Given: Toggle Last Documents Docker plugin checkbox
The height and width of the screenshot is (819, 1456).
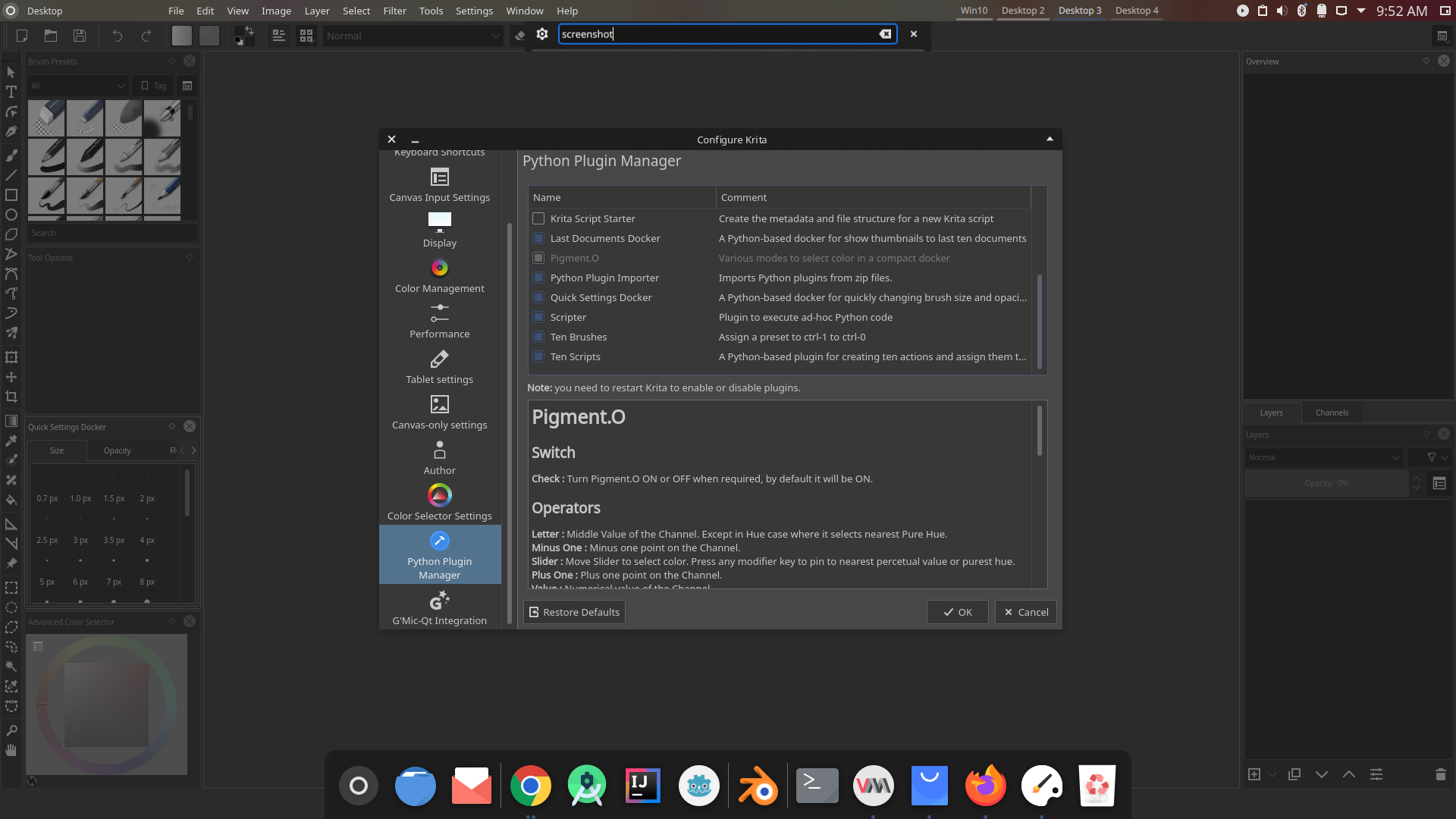Looking at the screenshot, I should [x=538, y=238].
